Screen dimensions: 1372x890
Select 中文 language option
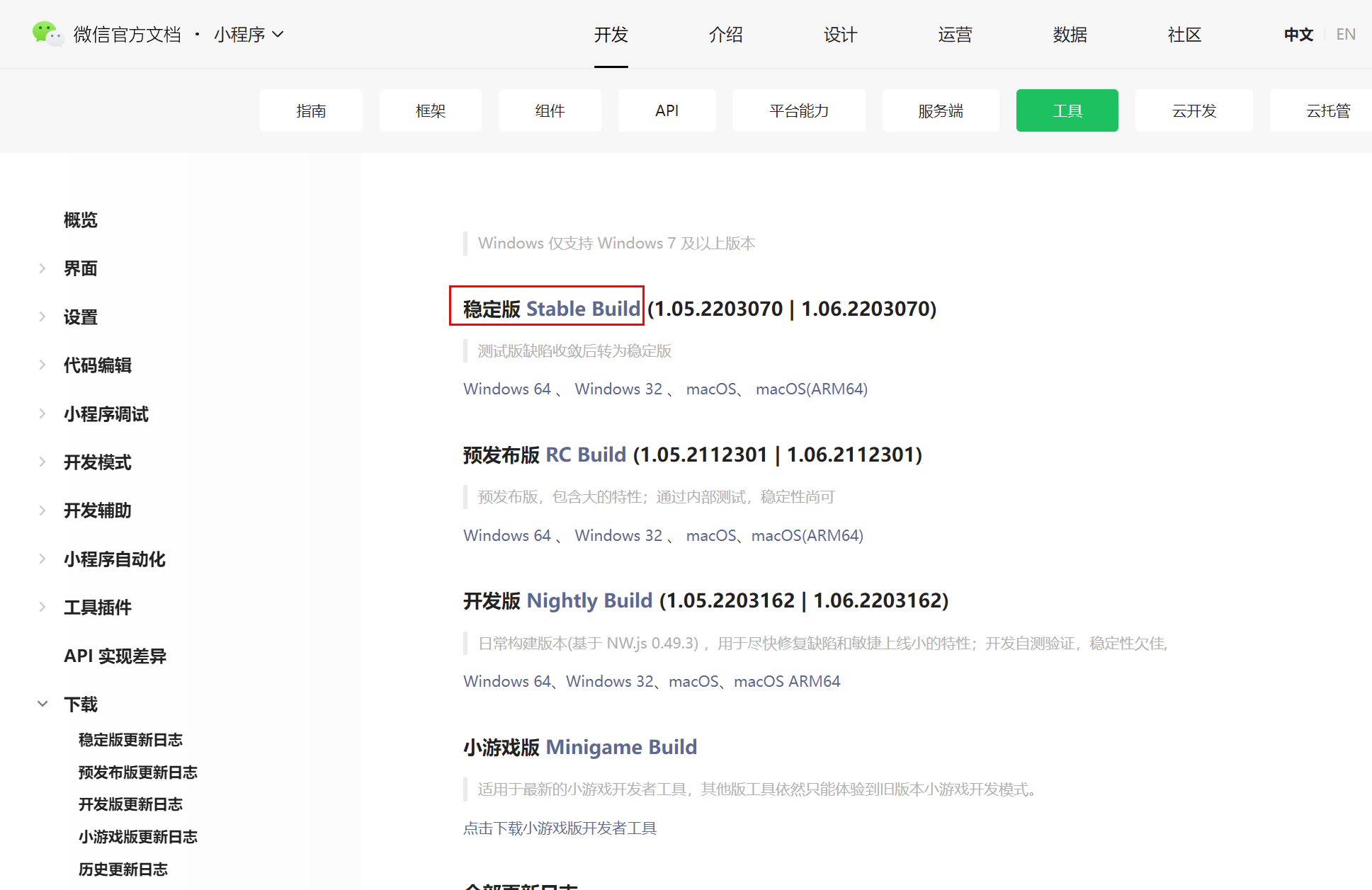point(1298,34)
